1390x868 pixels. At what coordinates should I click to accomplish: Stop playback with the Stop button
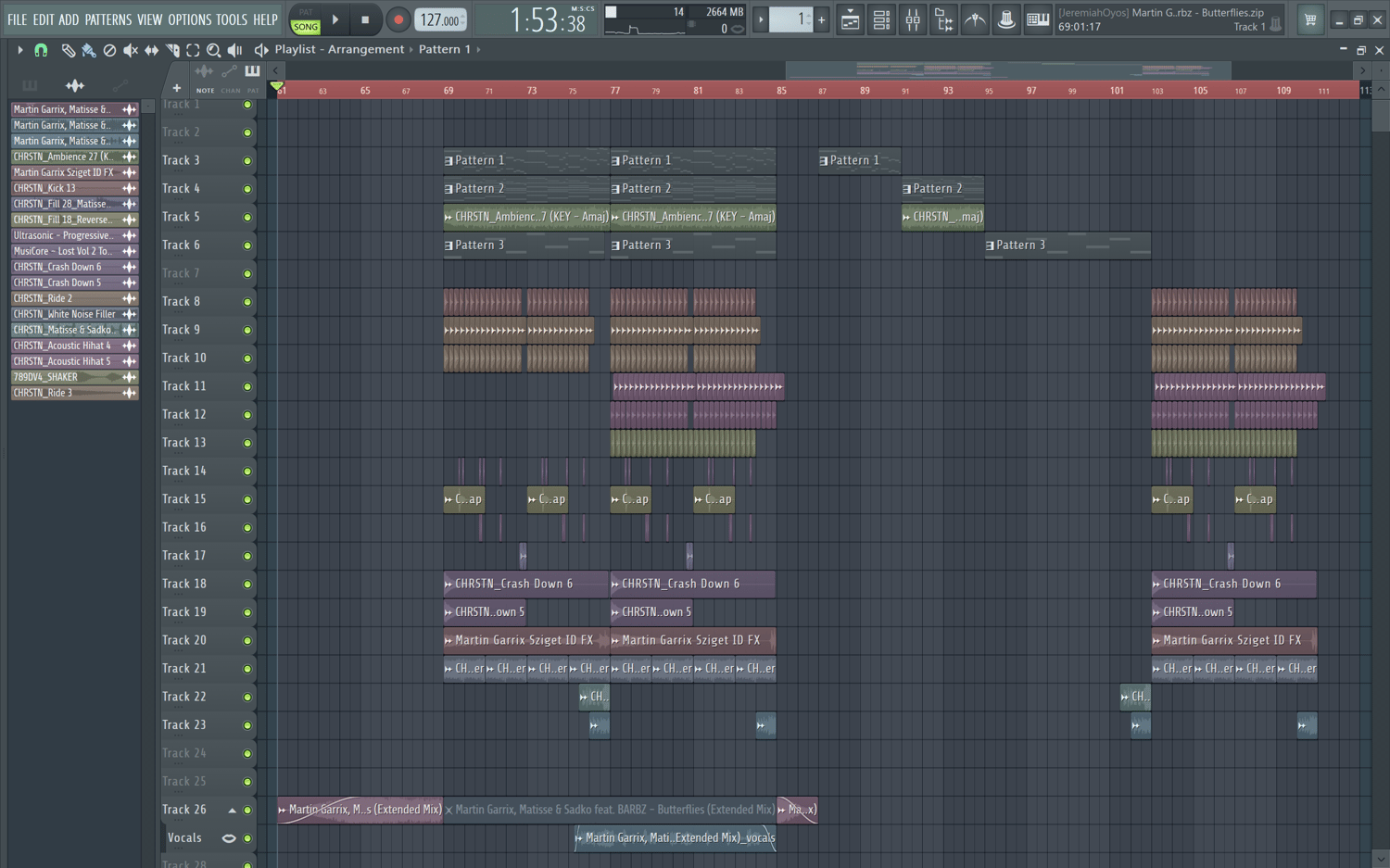365,19
